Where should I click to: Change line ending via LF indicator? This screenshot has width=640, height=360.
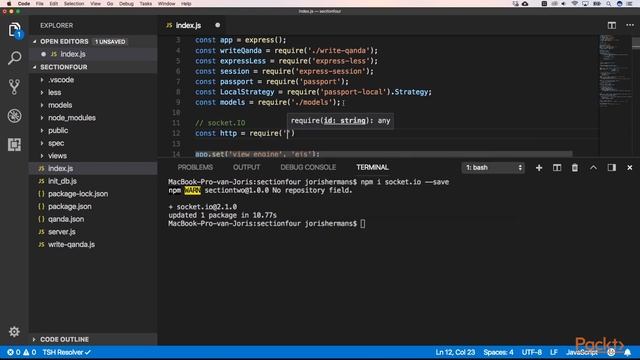pyautogui.click(x=554, y=352)
